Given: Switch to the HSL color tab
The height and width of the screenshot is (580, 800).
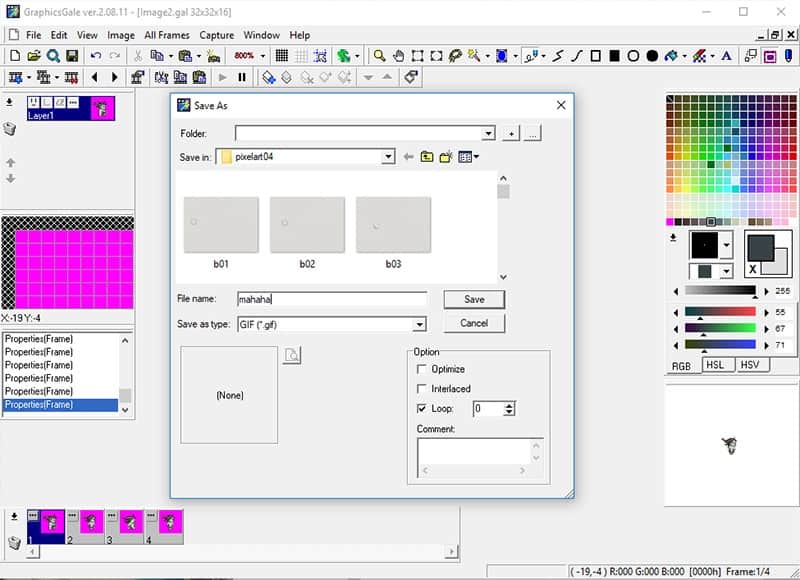Looking at the screenshot, I should tap(715, 365).
